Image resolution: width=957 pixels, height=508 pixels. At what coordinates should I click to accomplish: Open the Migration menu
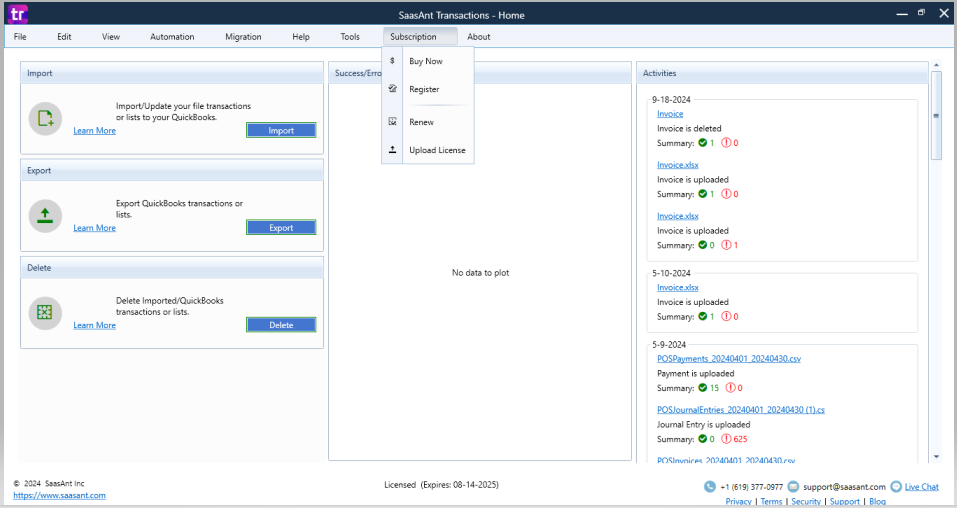[x=243, y=37]
